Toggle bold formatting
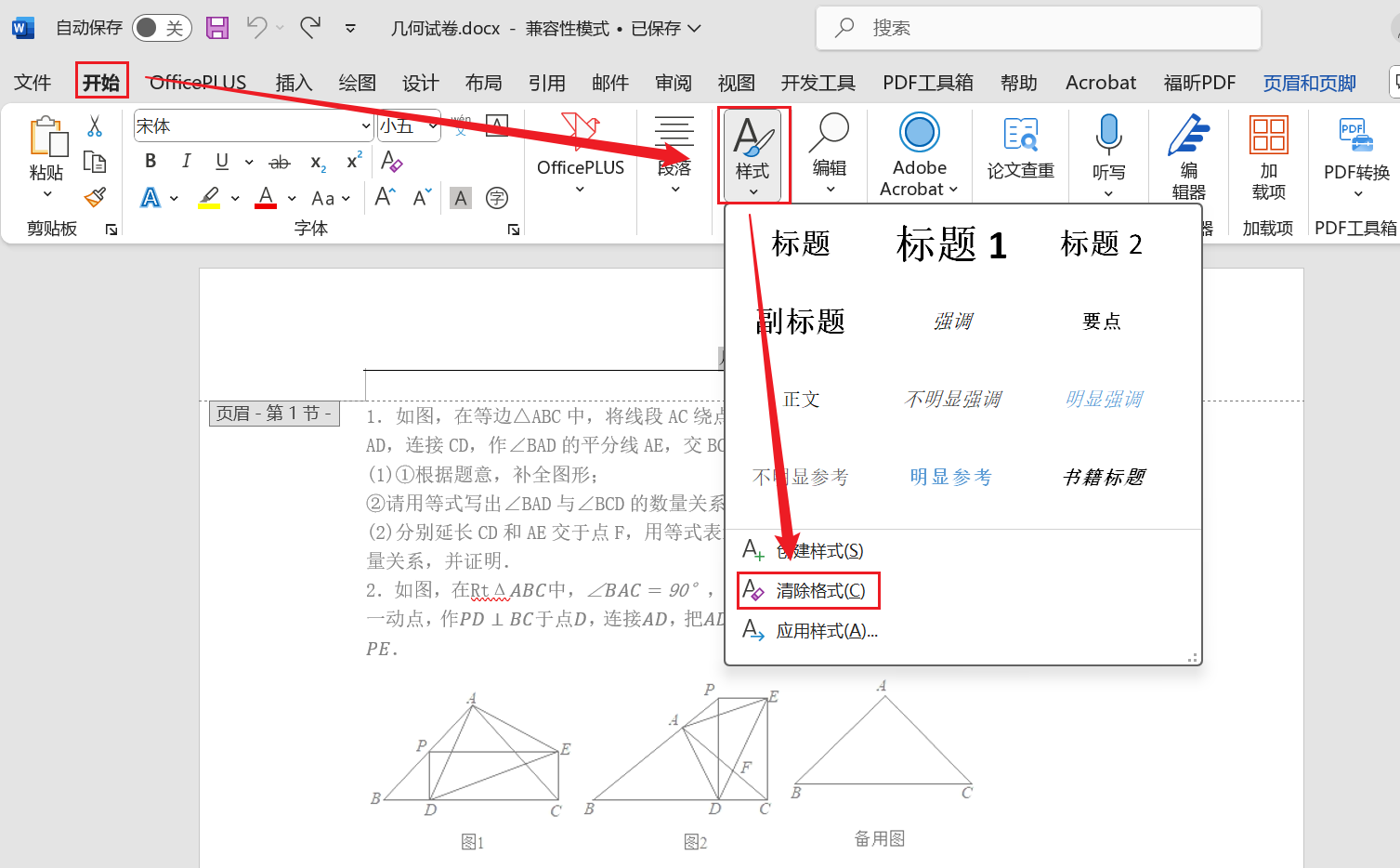 point(150,162)
